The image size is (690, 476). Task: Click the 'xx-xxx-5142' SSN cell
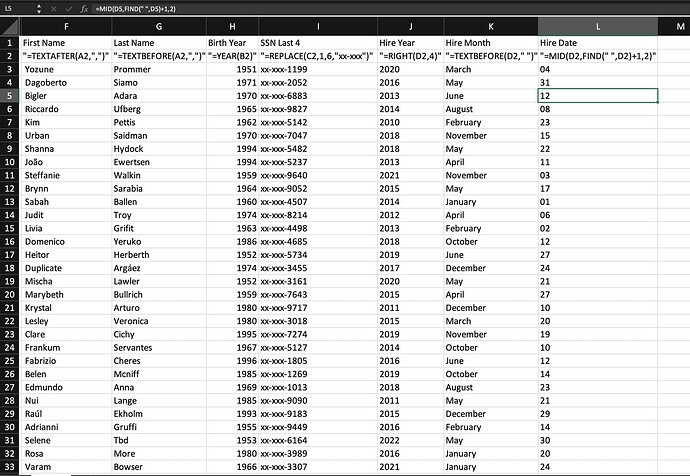318,122
